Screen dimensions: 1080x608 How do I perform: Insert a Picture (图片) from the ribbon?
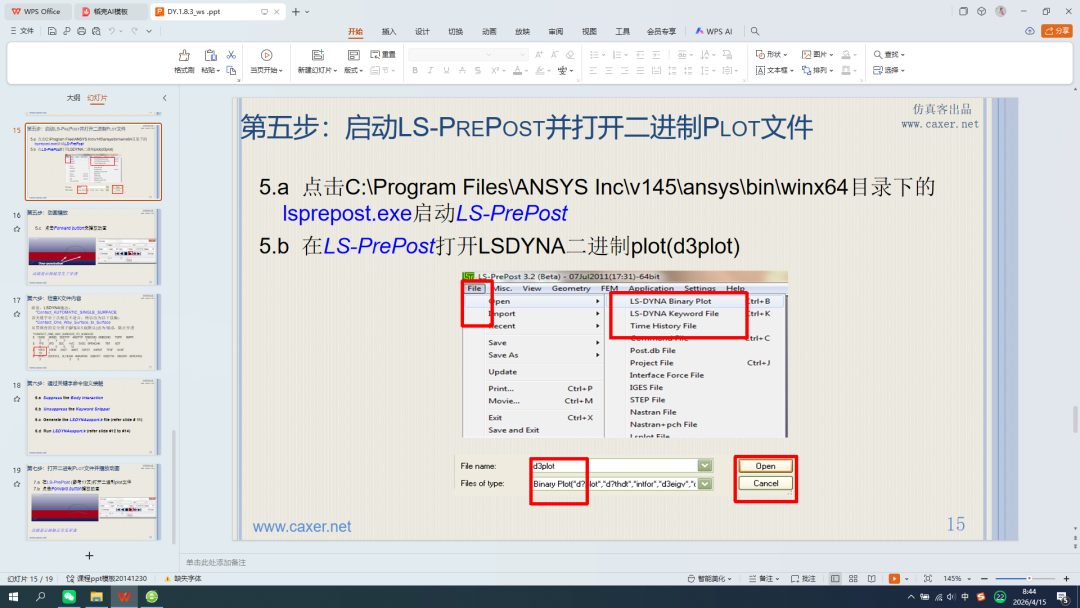(818, 54)
